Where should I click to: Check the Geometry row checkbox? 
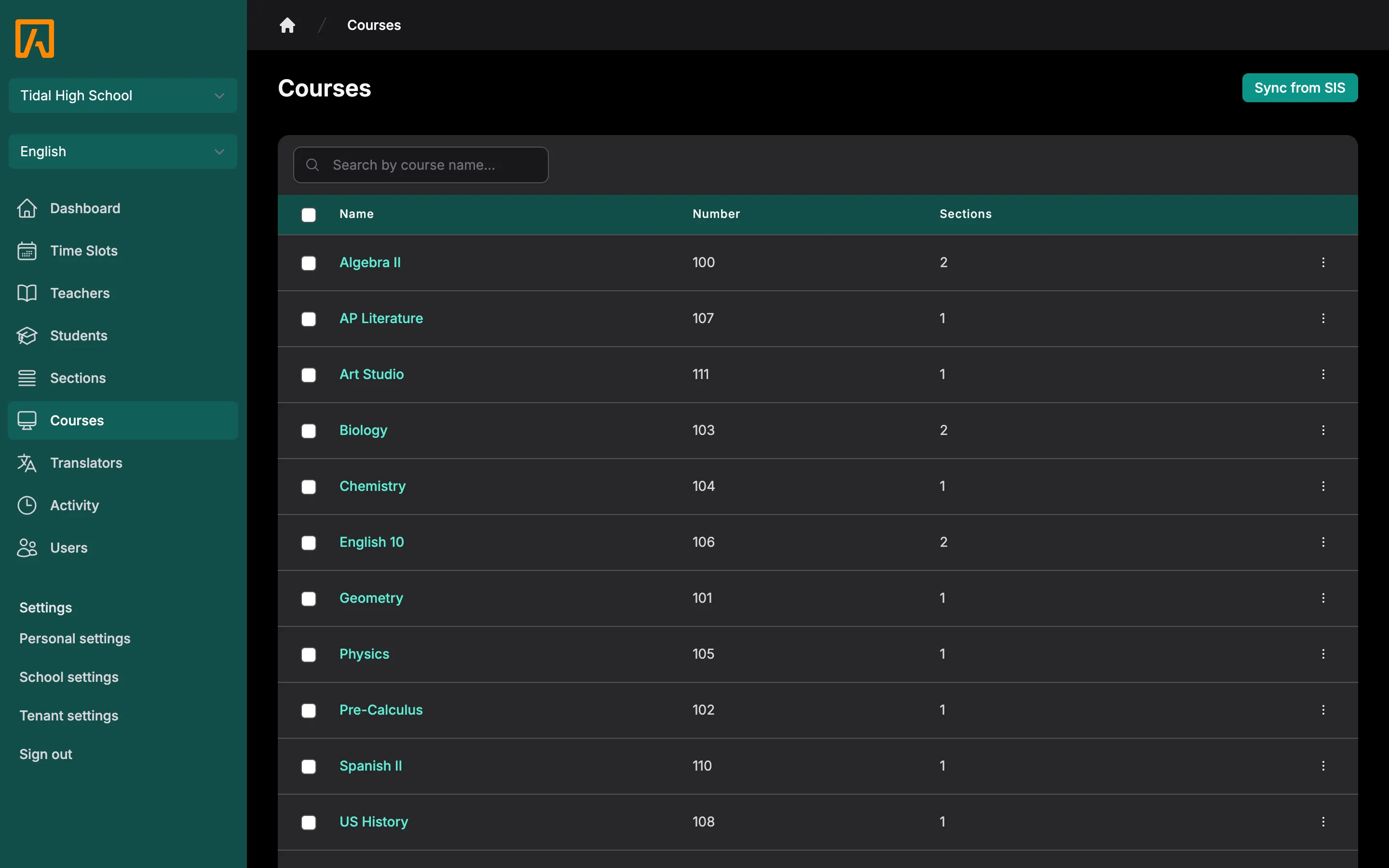[309, 599]
